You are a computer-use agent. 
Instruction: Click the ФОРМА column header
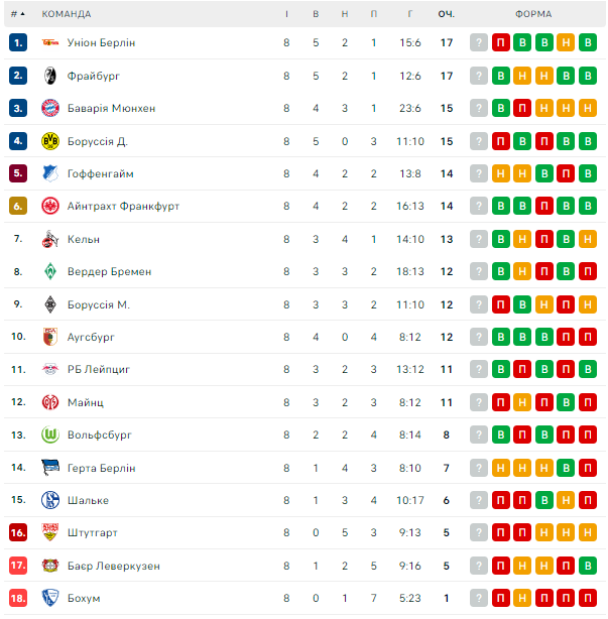pos(533,14)
